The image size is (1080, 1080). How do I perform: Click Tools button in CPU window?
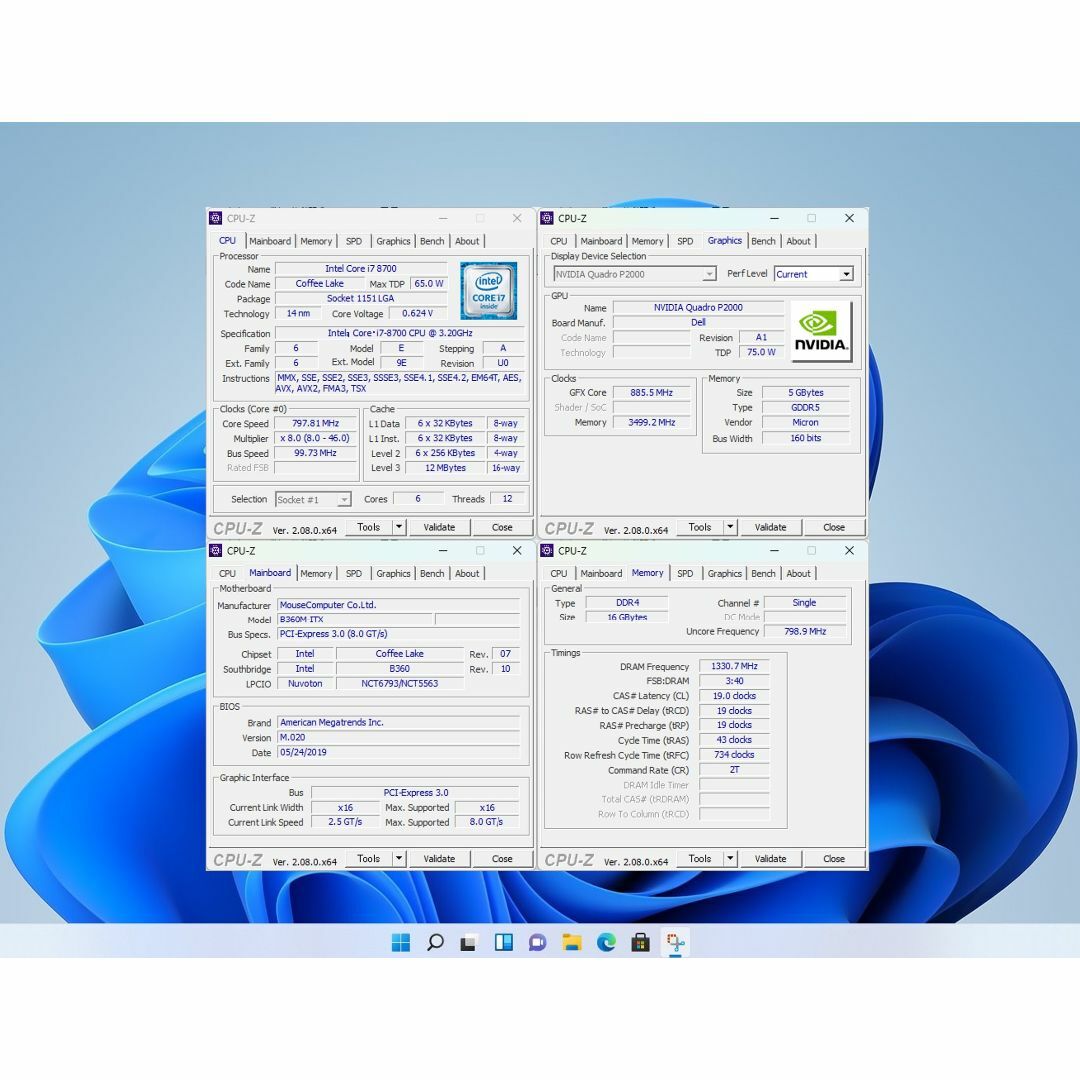pyautogui.click(x=368, y=527)
